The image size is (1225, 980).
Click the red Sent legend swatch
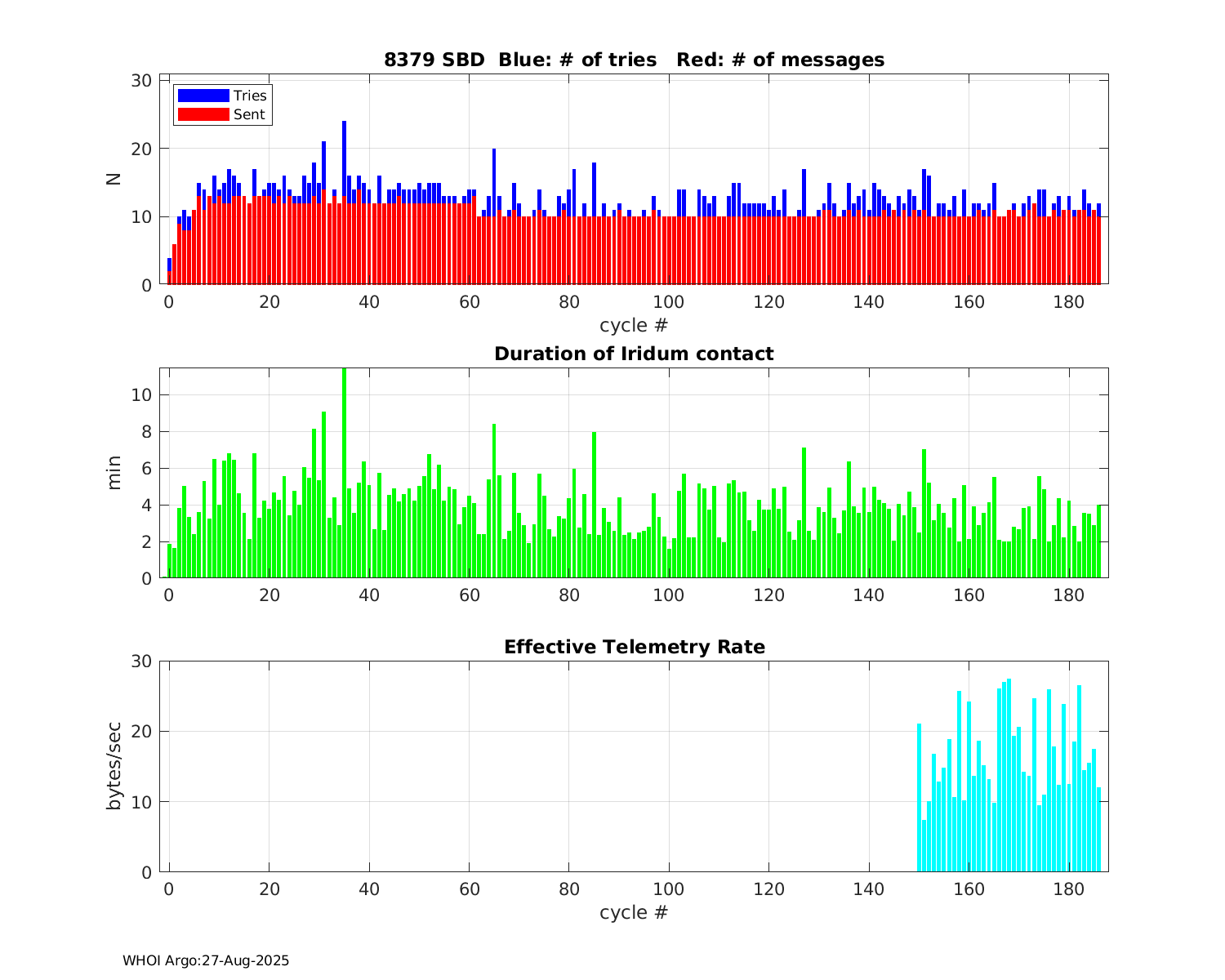coord(203,114)
